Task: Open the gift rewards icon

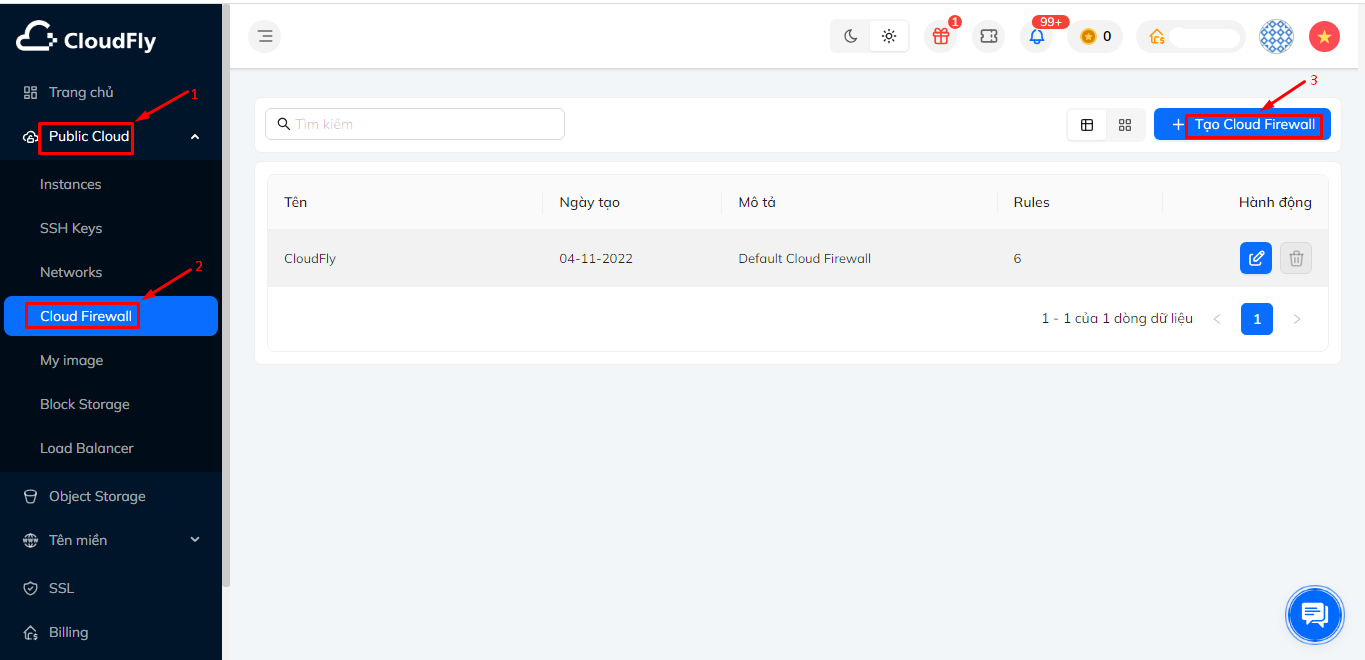Action: [x=940, y=37]
